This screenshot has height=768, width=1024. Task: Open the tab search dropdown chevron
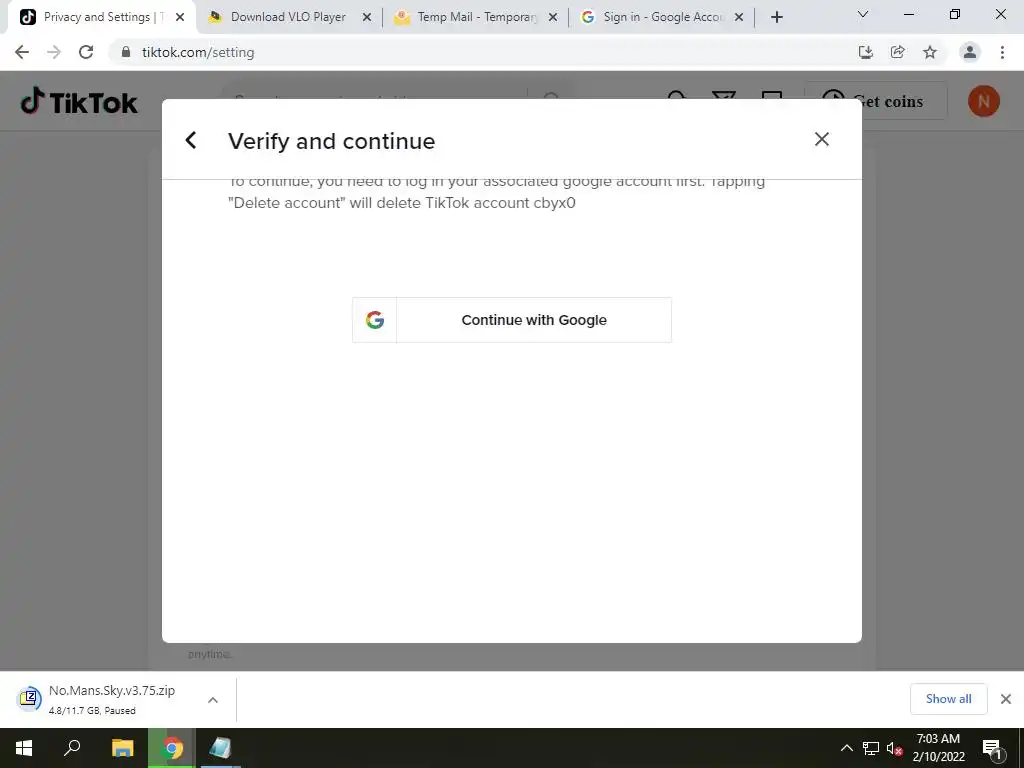[863, 14]
